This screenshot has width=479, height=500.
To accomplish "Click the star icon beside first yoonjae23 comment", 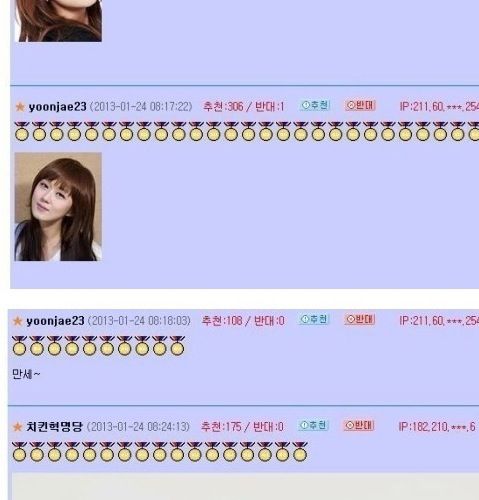I will (x=20, y=107).
